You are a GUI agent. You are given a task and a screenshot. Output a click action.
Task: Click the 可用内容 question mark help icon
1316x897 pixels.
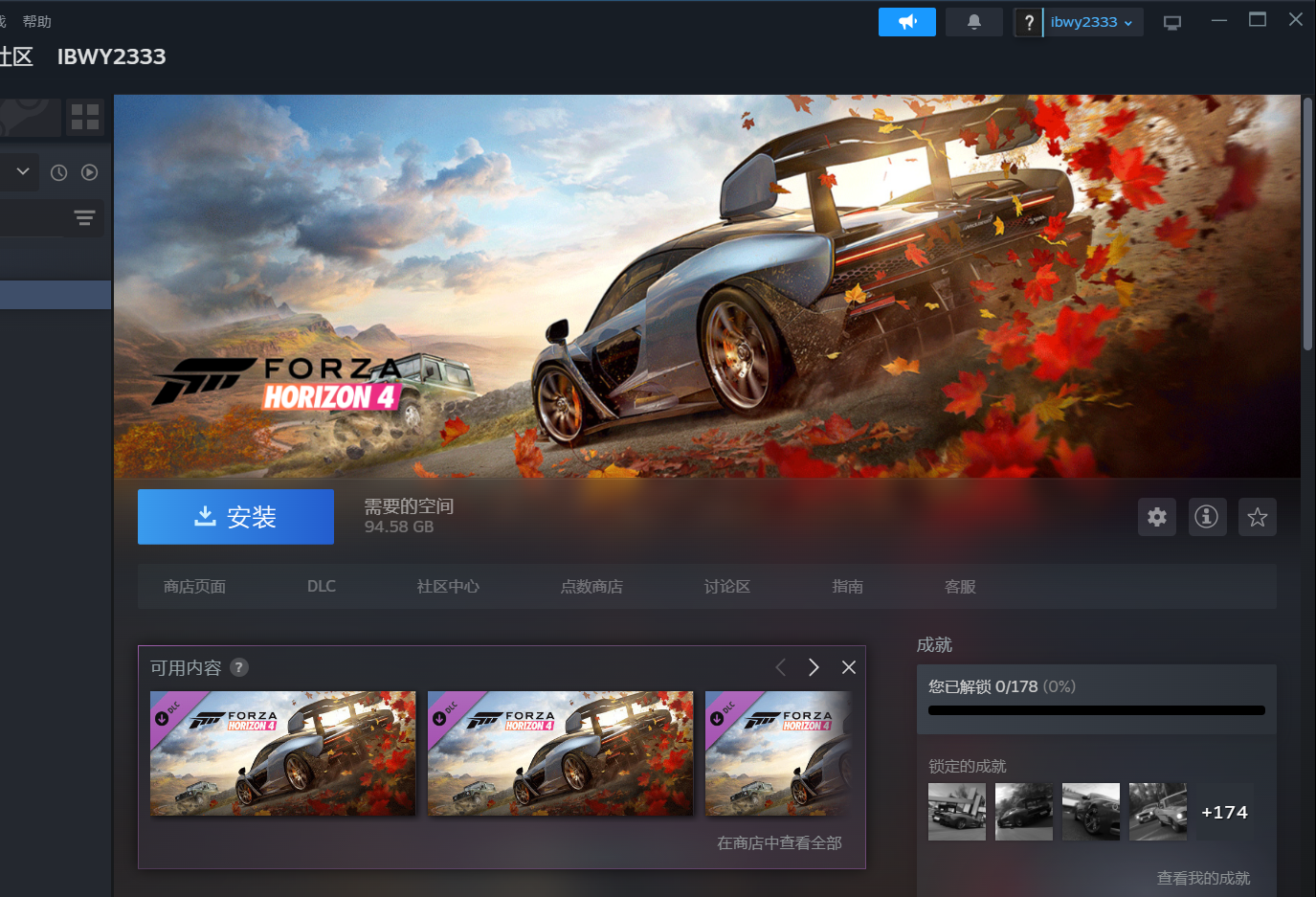(239, 667)
